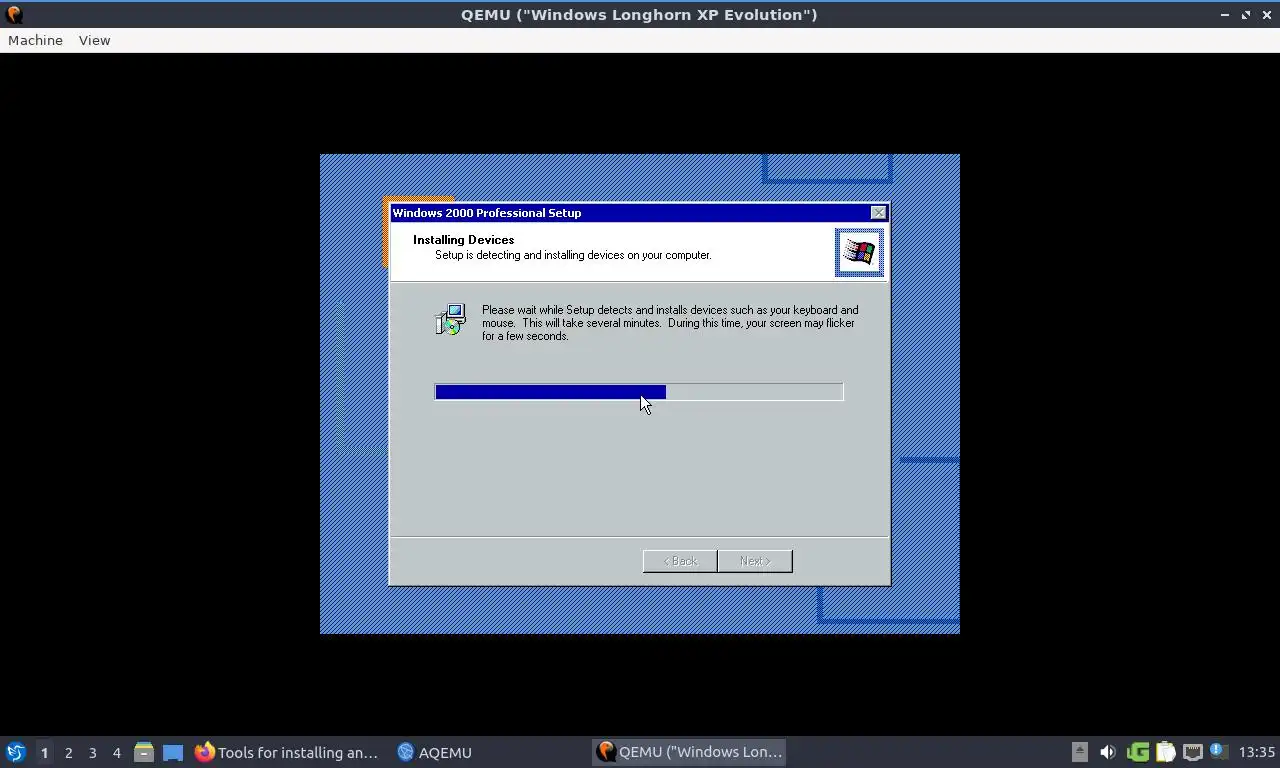The image size is (1280, 768).
Task: Click the computer devices install icon
Action: [x=451, y=320]
